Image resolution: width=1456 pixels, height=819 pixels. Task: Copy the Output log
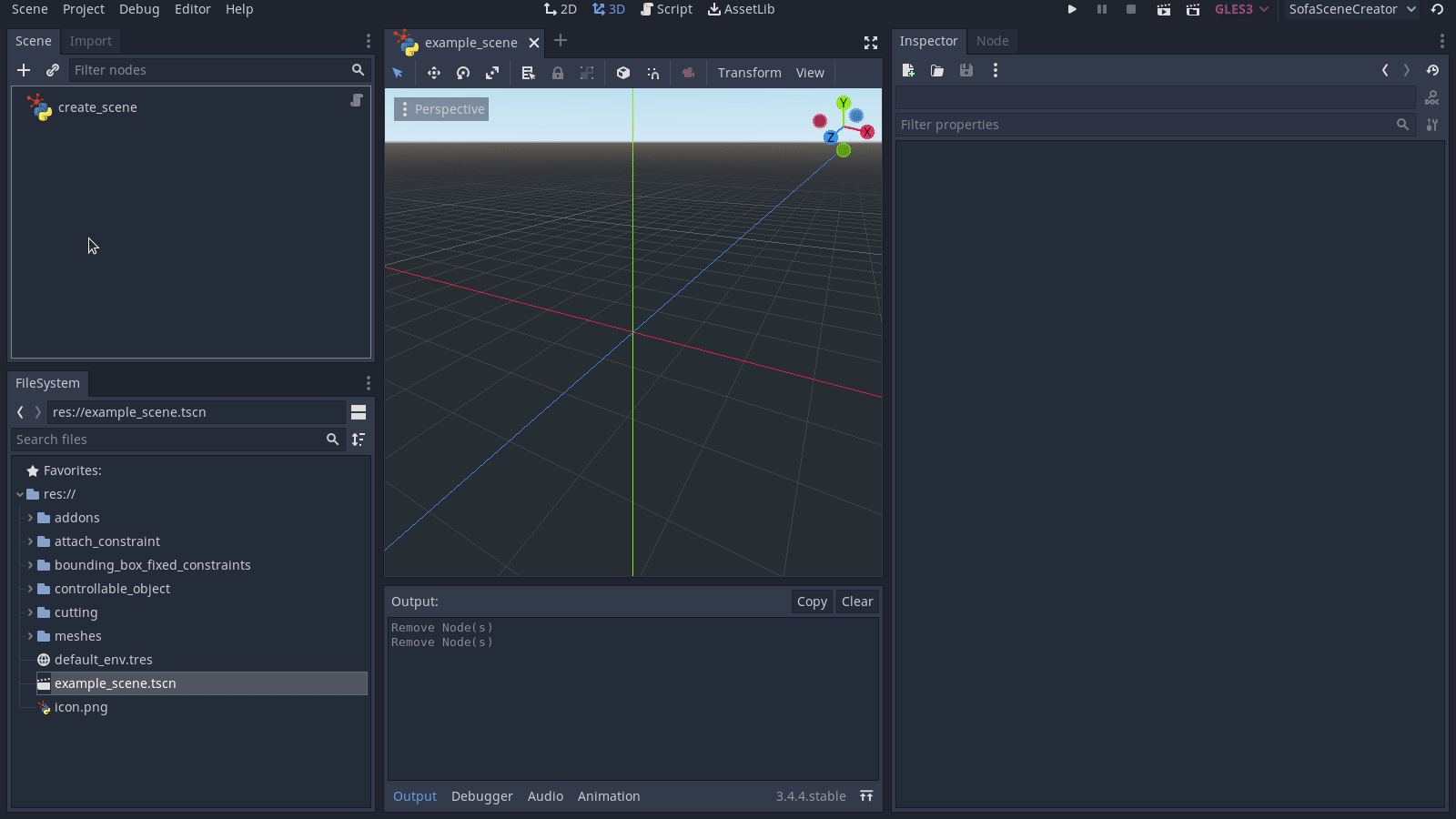point(812,602)
